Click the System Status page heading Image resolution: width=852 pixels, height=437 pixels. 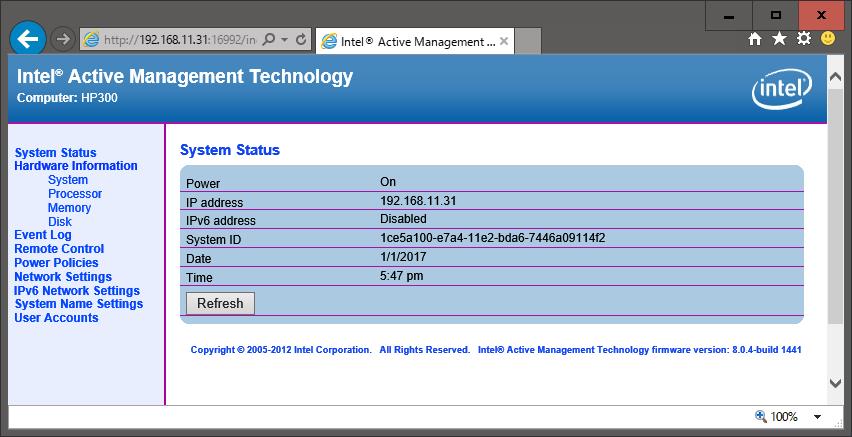coord(230,150)
